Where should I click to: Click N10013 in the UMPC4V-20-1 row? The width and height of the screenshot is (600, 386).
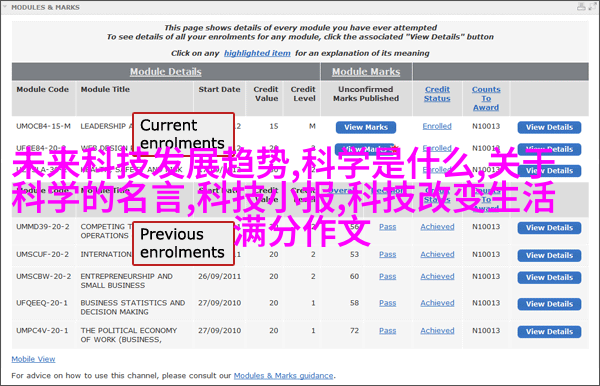pyautogui.click(x=486, y=331)
